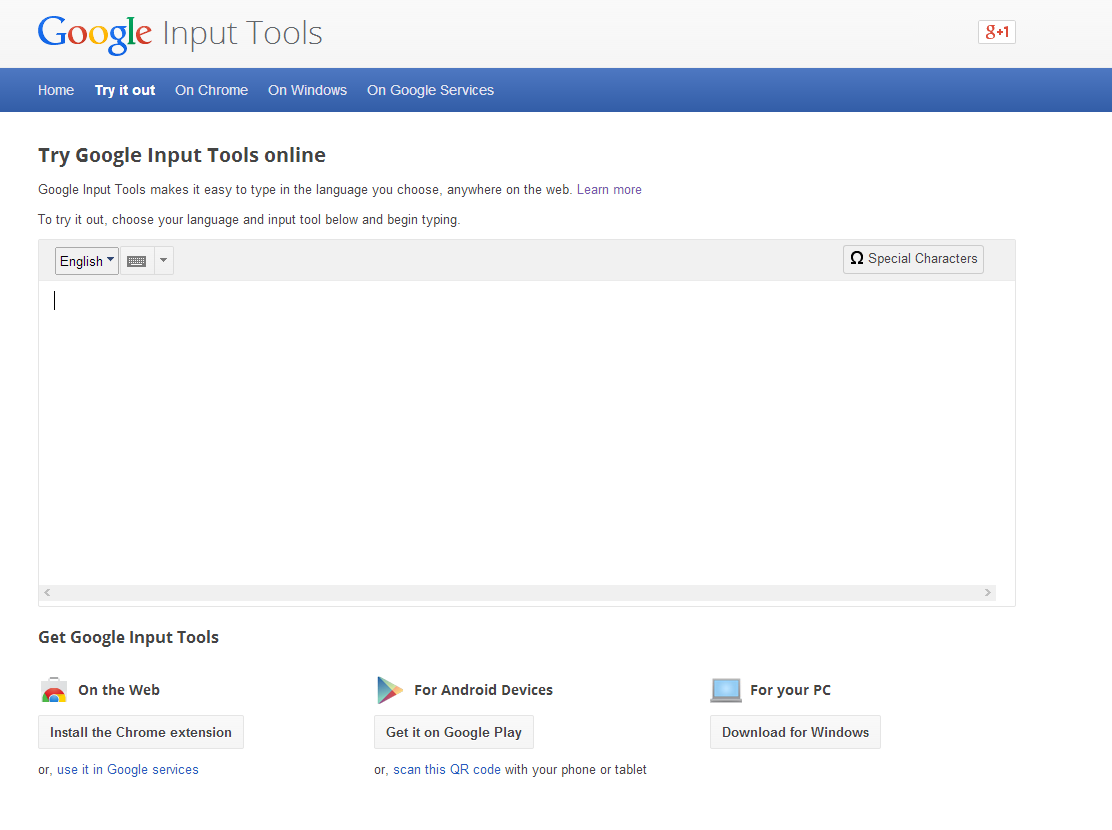This screenshot has height=830, width=1112.
Task: Toggle the on-screen keyboard icon
Action: click(x=137, y=261)
